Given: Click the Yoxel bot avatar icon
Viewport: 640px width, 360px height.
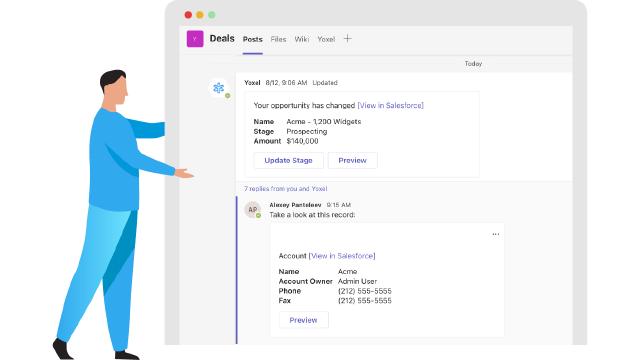Looking at the screenshot, I should pyautogui.click(x=219, y=88).
